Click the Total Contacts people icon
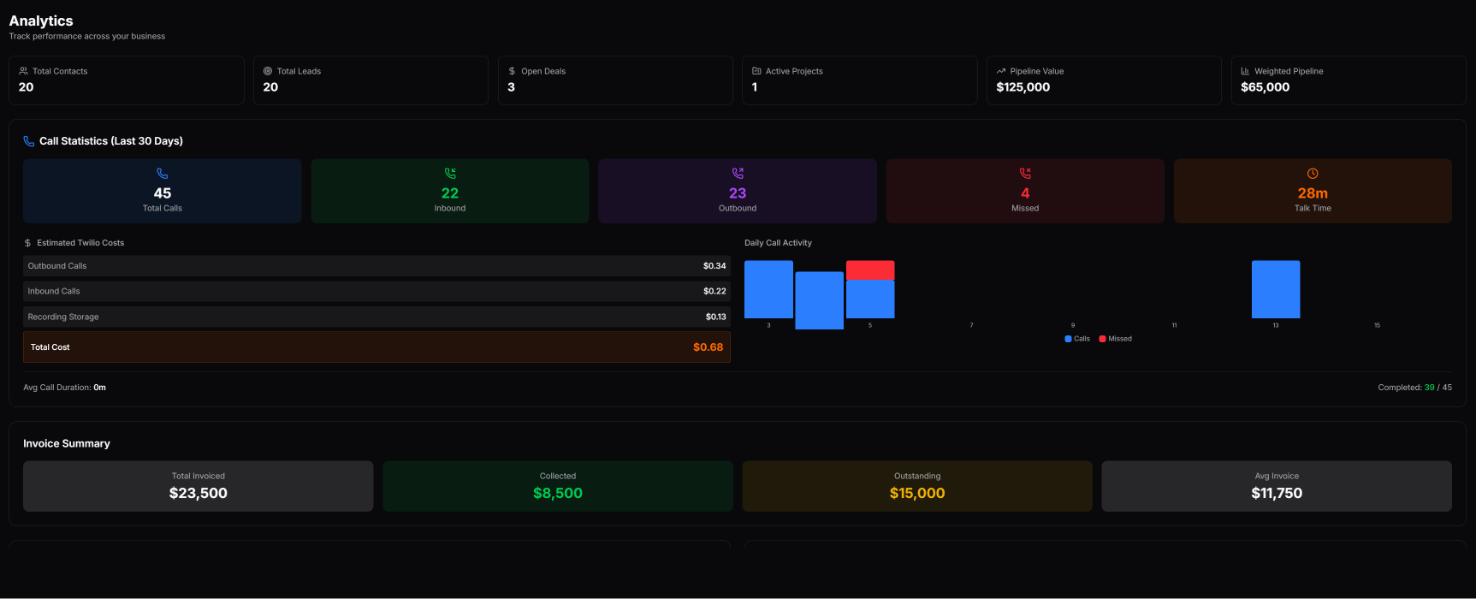 (23, 71)
